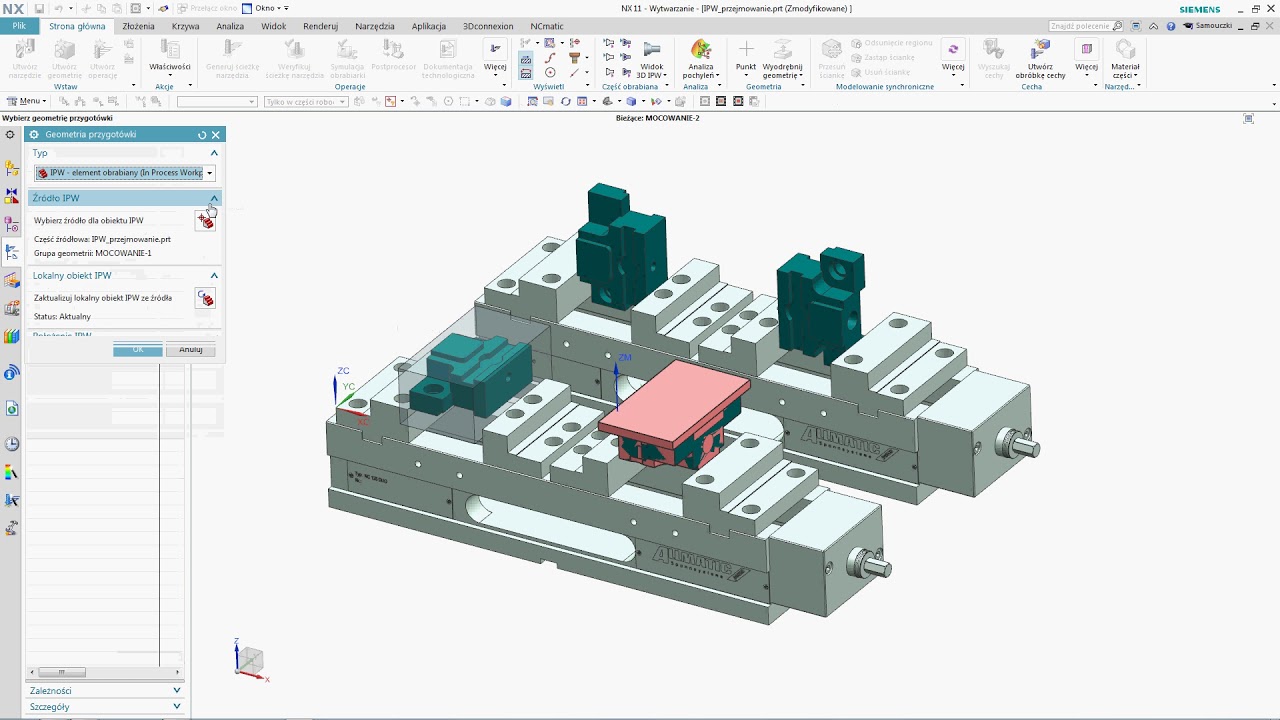1280x720 pixels.
Task: Expand the Szczegóły panel
Action: point(177,706)
